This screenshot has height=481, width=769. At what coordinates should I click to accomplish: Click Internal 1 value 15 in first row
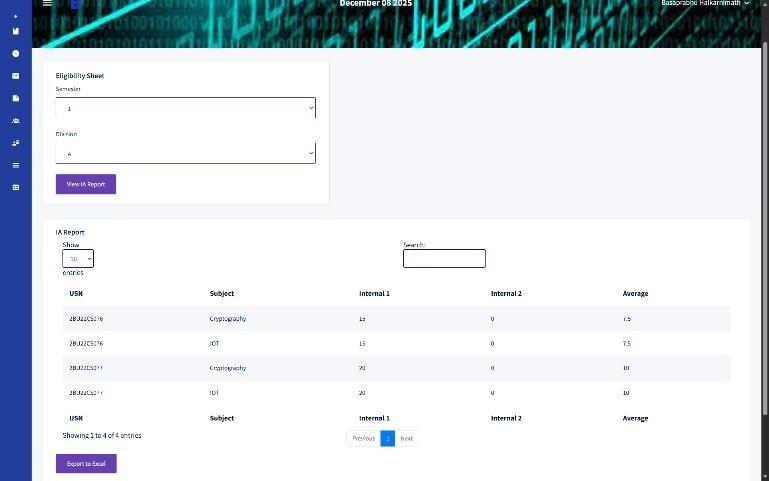click(362, 319)
